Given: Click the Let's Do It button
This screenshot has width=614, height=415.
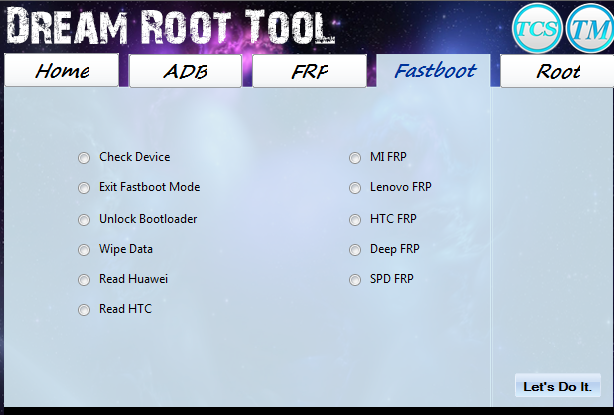Looking at the screenshot, I should [558, 386].
